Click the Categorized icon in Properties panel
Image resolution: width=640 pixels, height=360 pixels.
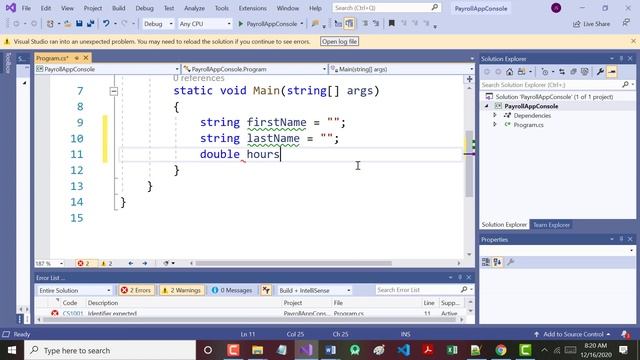pos(486,262)
